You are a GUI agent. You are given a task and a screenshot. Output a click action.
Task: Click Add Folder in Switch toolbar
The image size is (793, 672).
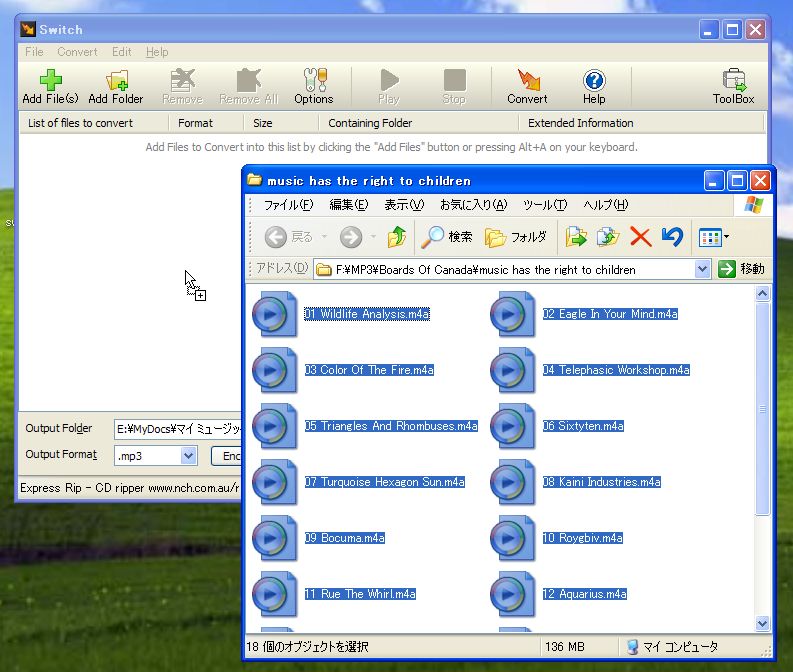(x=116, y=86)
